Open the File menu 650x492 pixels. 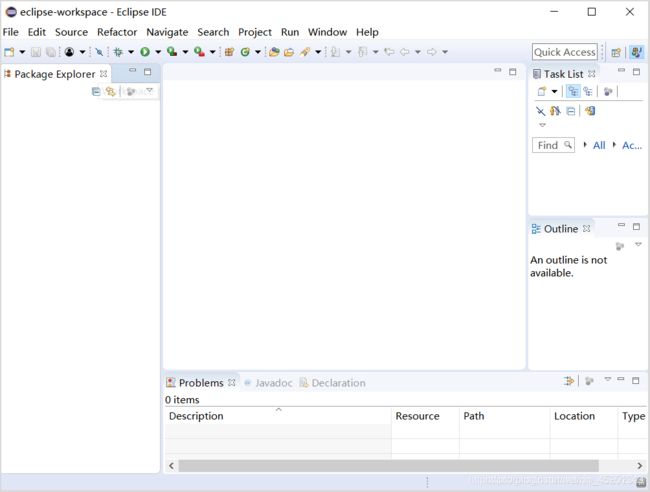pyautogui.click(x=10, y=32)
